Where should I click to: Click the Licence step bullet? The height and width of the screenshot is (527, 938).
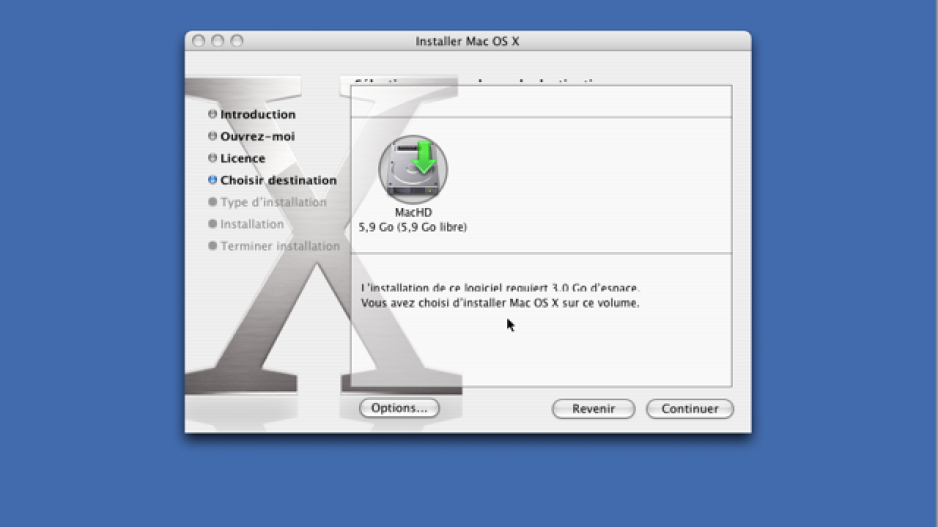(x=212, y=158)
